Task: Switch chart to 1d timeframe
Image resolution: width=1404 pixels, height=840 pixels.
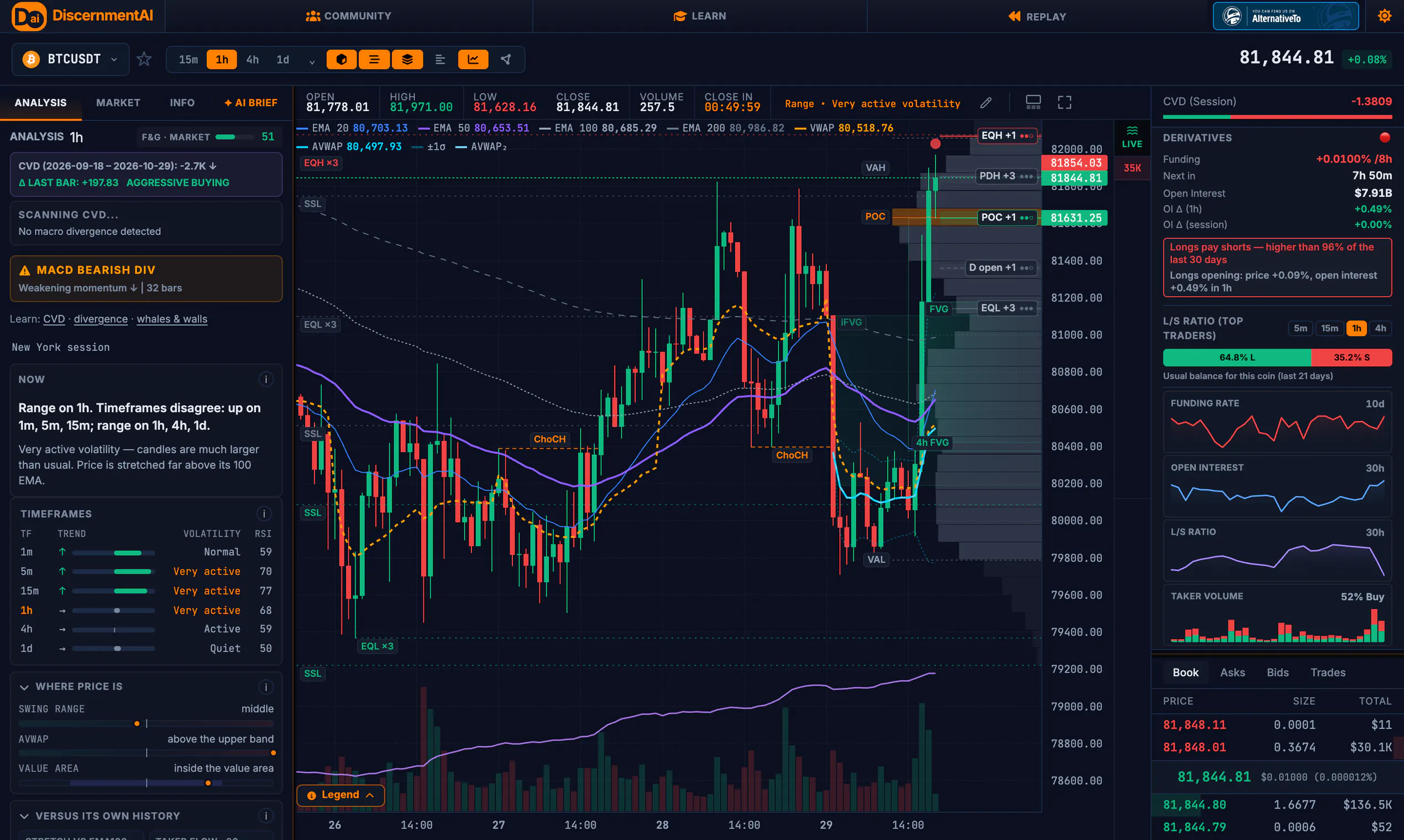Action: [x=282, y=60]
